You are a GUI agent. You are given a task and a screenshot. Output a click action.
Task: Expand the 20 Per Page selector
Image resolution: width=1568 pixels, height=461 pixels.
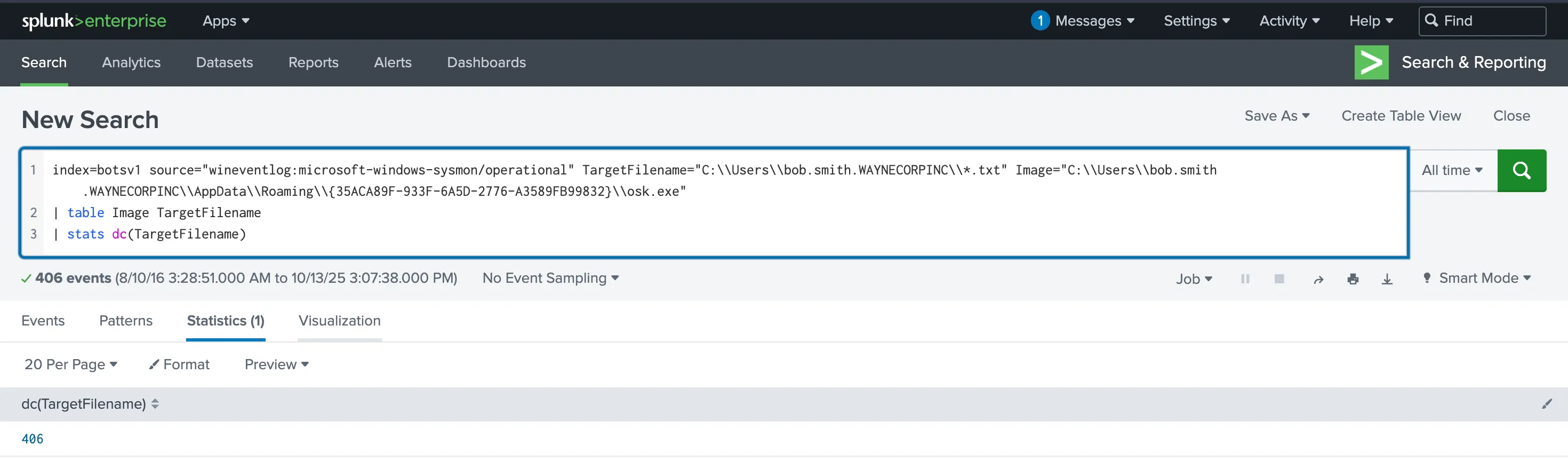70,364
